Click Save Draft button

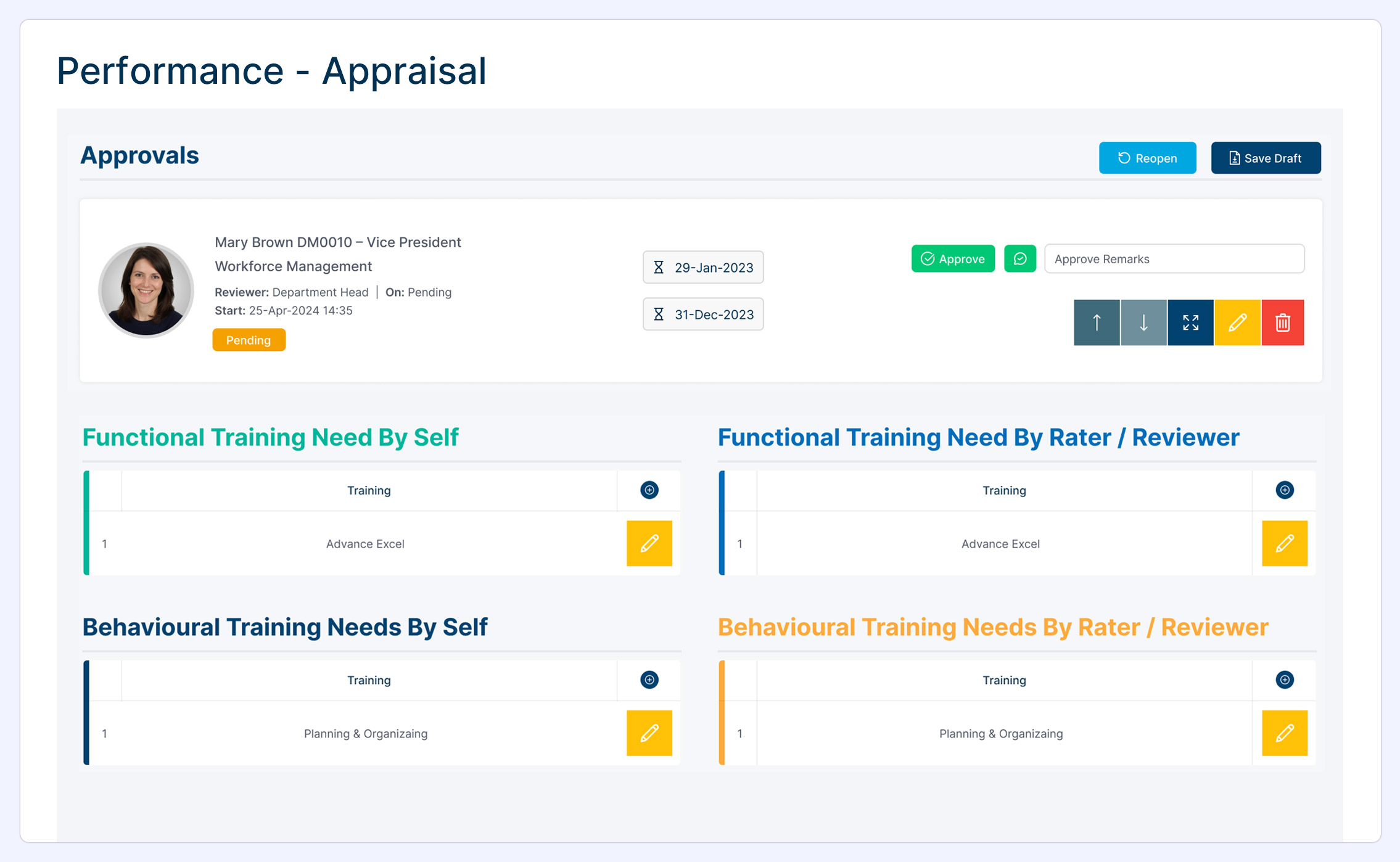[x=1266, y=158]
